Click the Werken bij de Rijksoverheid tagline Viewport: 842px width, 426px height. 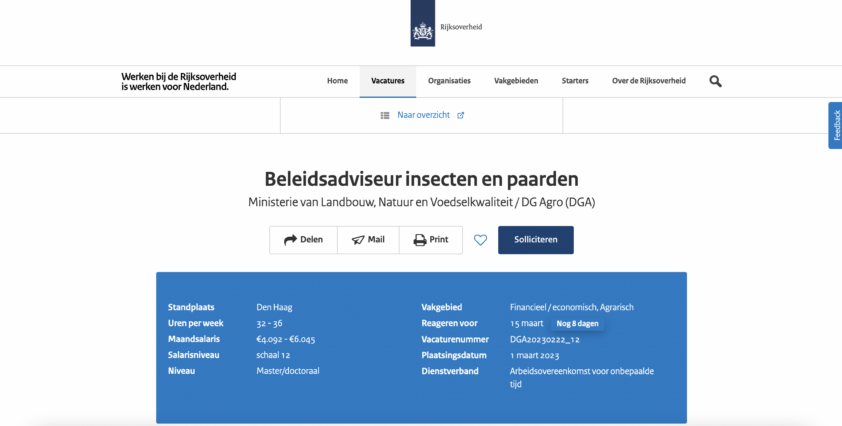(x=178, y=81)
